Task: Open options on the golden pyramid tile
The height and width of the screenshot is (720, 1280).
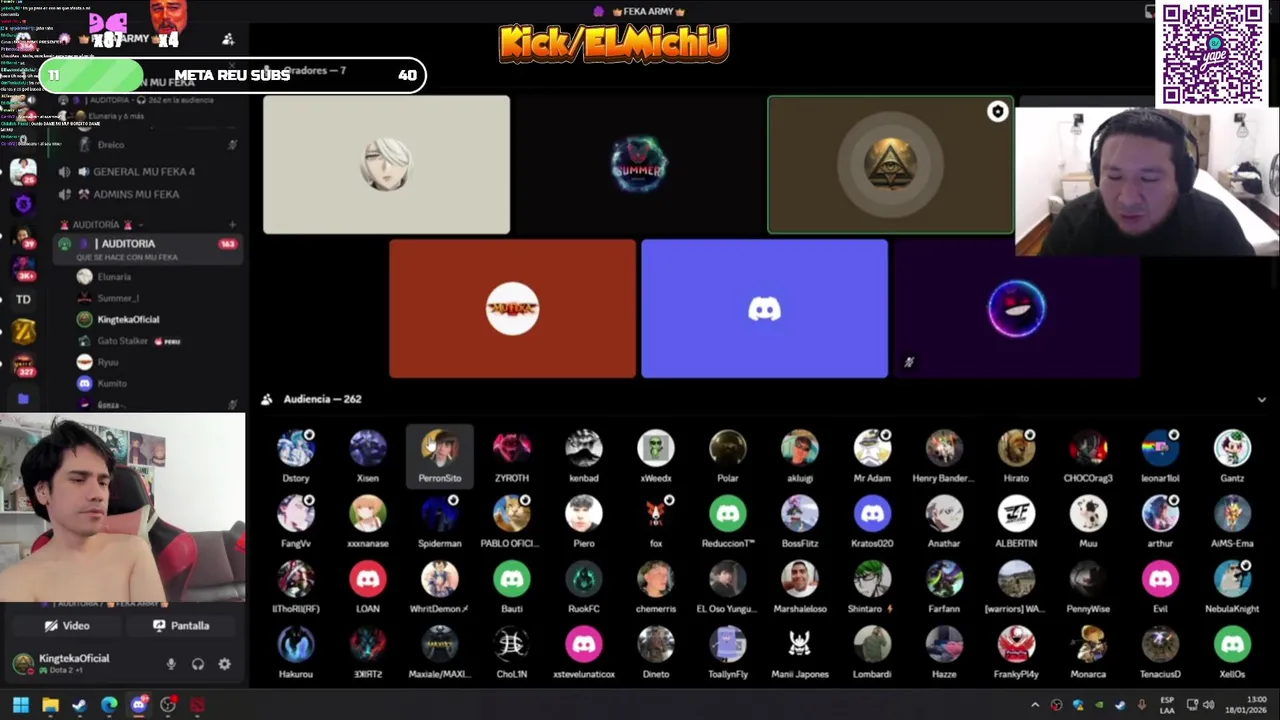Action: [997, 112]
